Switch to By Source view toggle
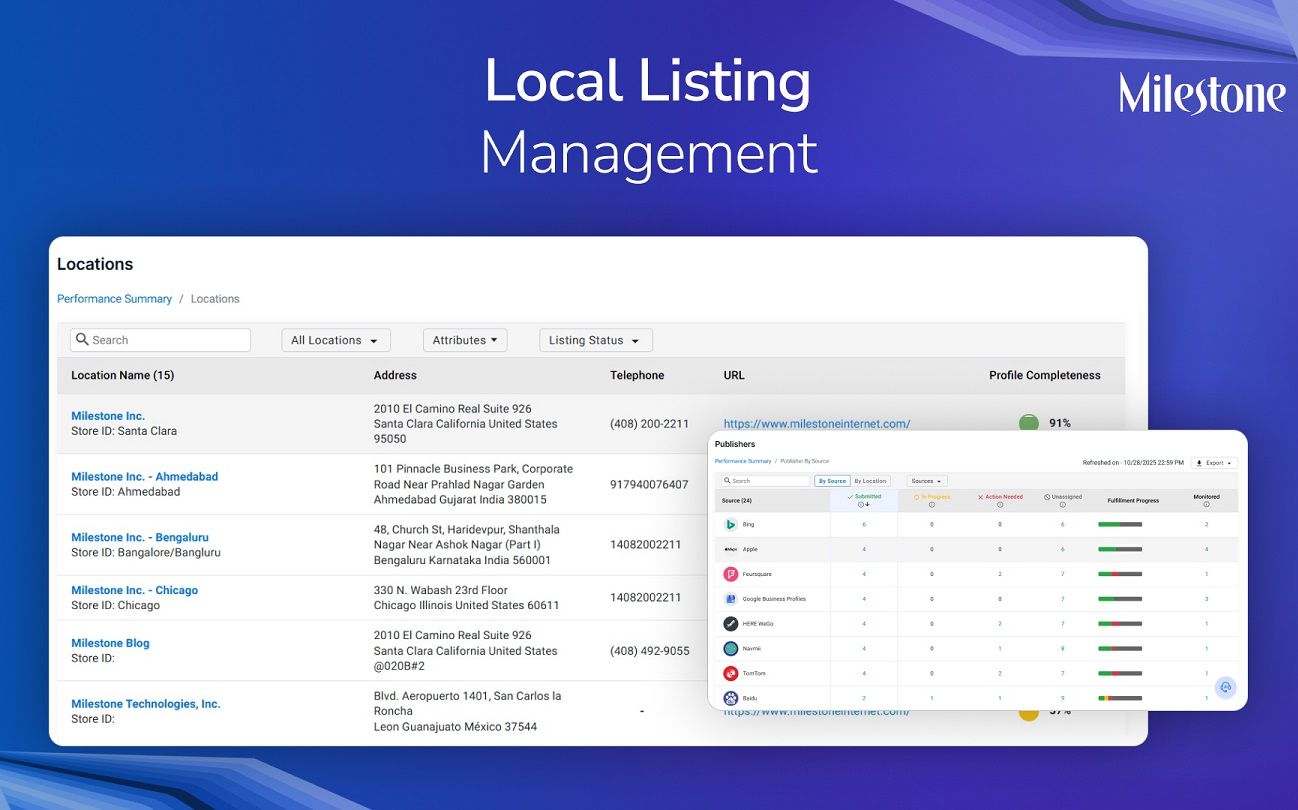The image size is (1298, 810). click(x=831, y=481)
